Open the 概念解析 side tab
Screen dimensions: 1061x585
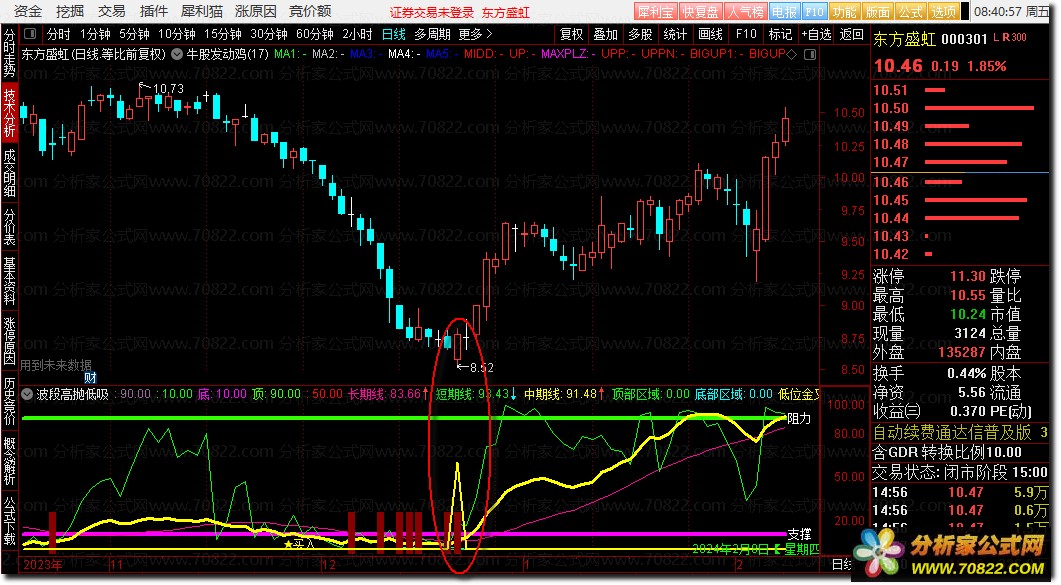9,461
